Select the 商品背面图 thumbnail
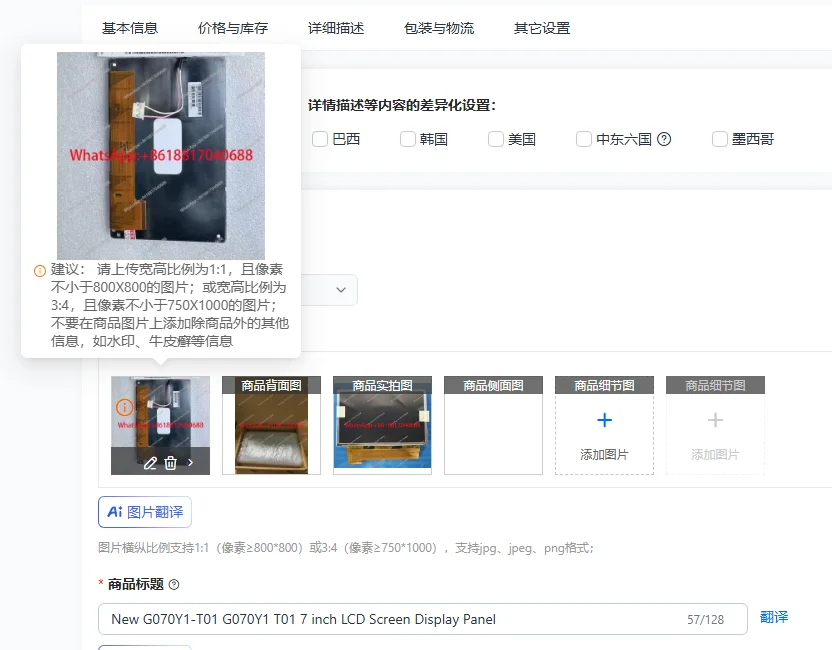Image resolution: width=832 pixels, height=650 pixels. (271, 425)
